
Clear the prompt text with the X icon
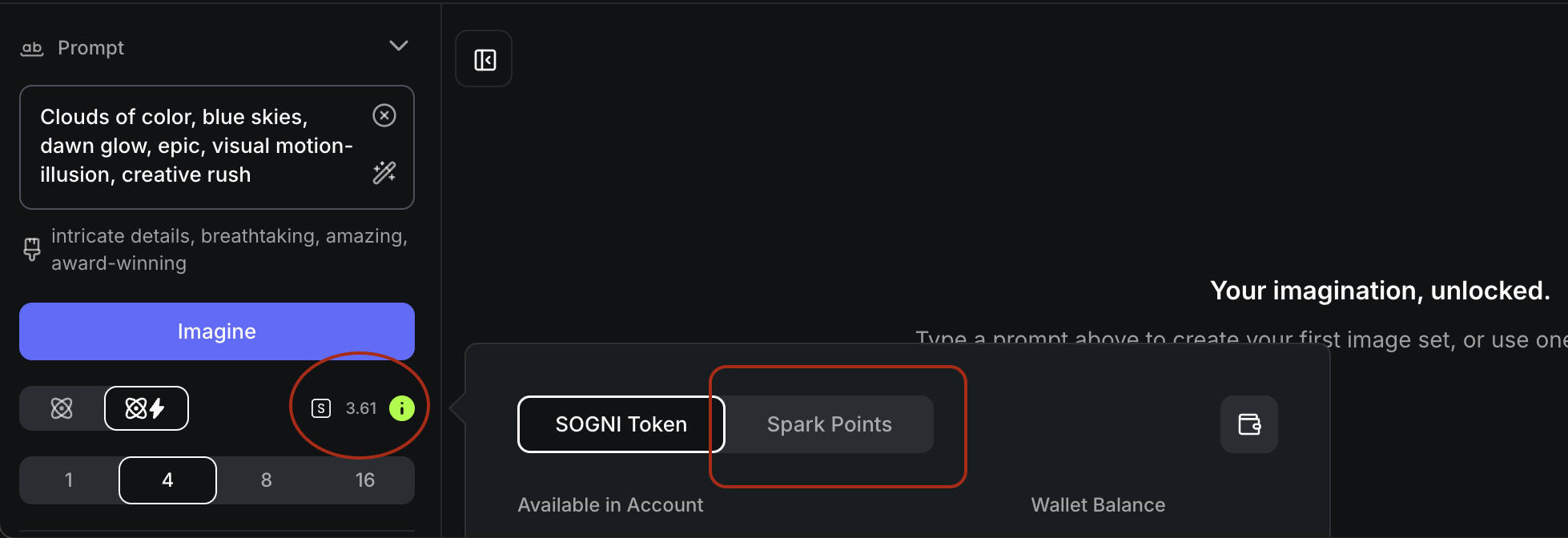tap(384, 116)
